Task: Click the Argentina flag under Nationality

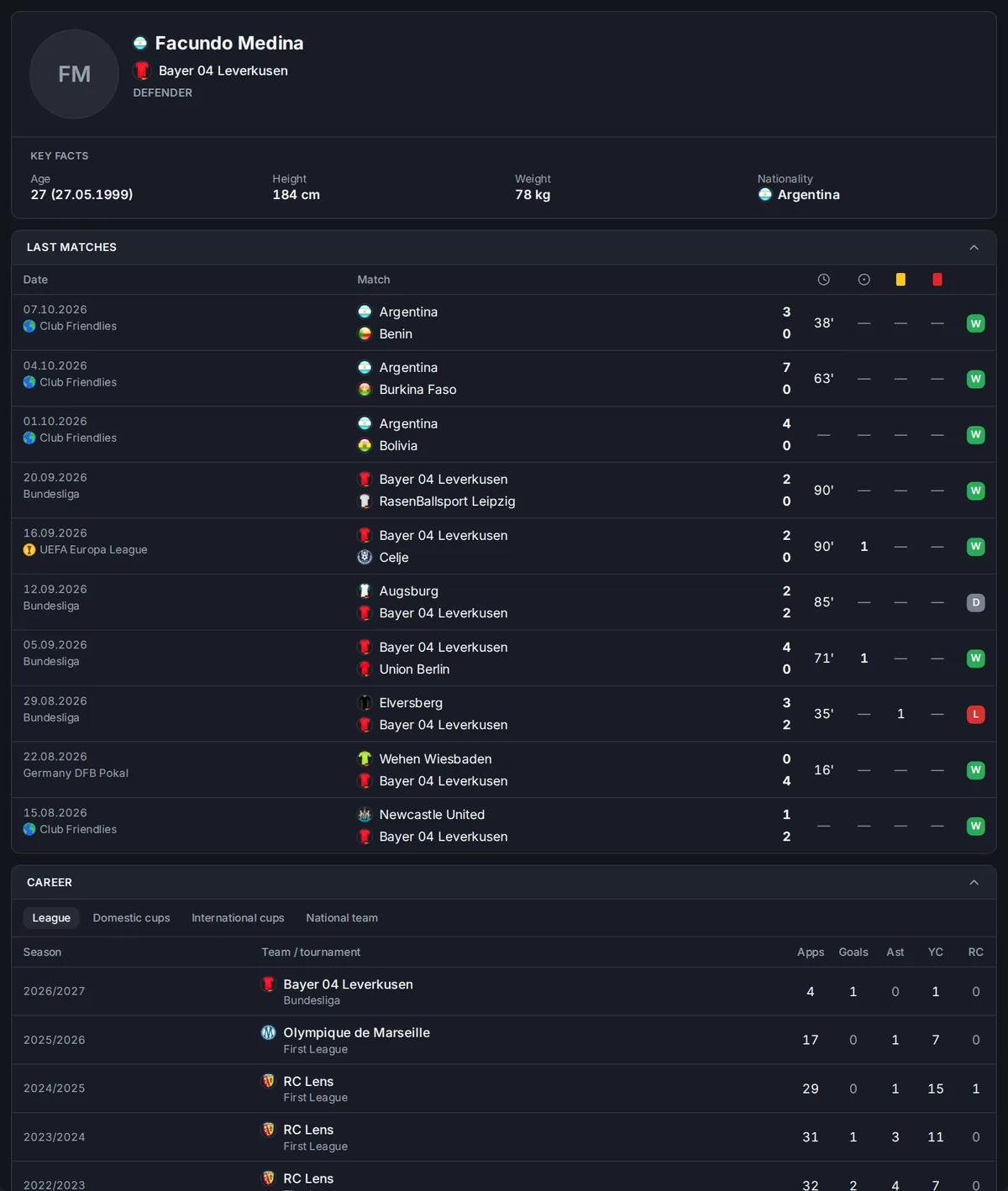Action: point(765,194)
